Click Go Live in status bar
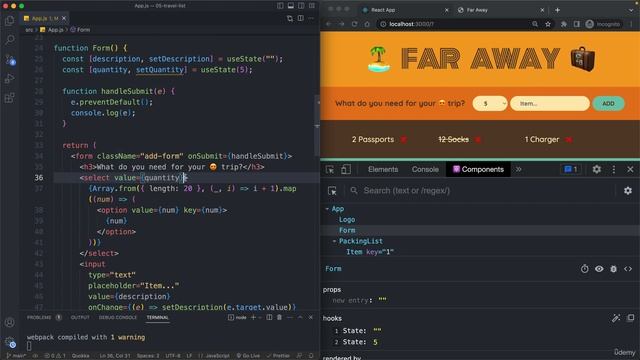The width and height of the screenshot is (640, 360). pos(248,356)
